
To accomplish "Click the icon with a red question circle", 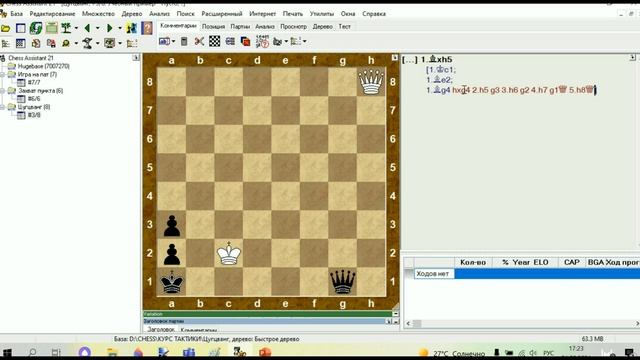I will click(262, 41).
